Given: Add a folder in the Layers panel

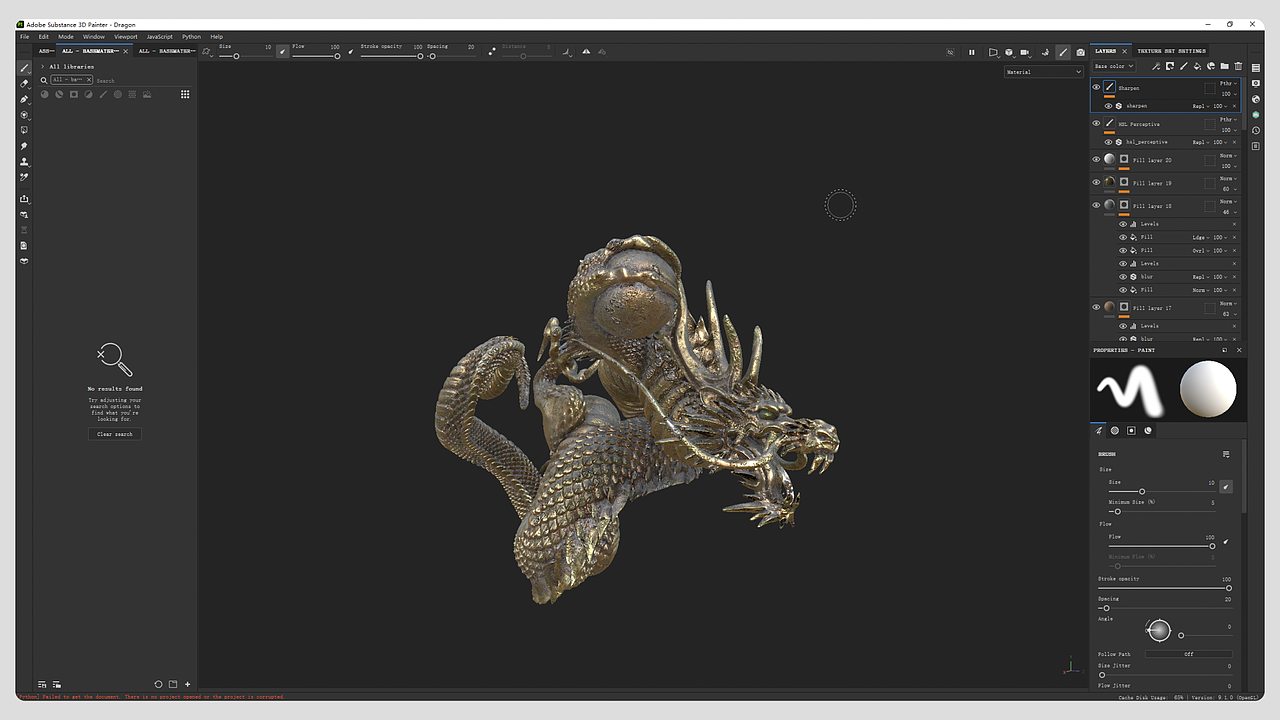Looking at the screenshot, I should pos(1224,67).
